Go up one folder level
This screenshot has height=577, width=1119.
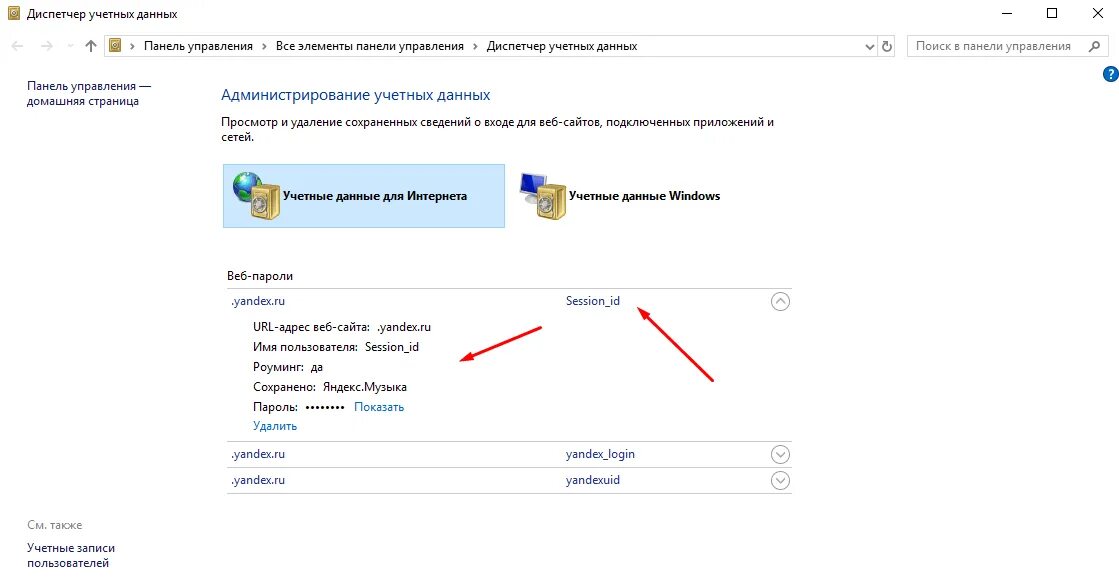pyautogui.click(x=90, y=46)
